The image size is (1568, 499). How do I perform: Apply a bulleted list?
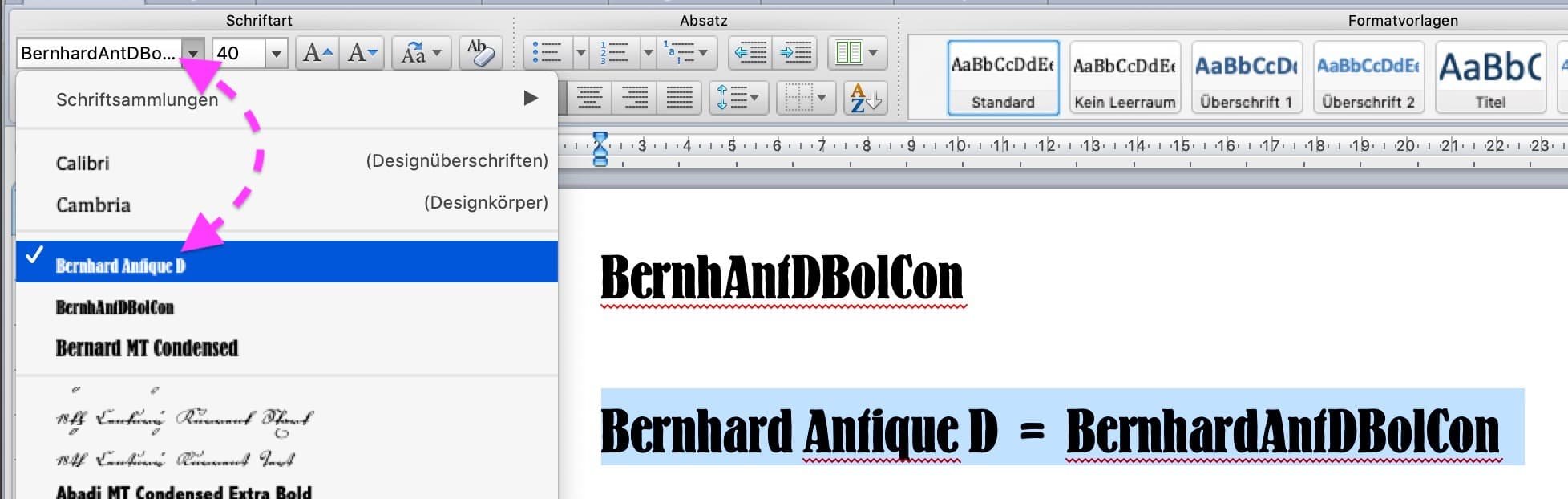(548, 54)
